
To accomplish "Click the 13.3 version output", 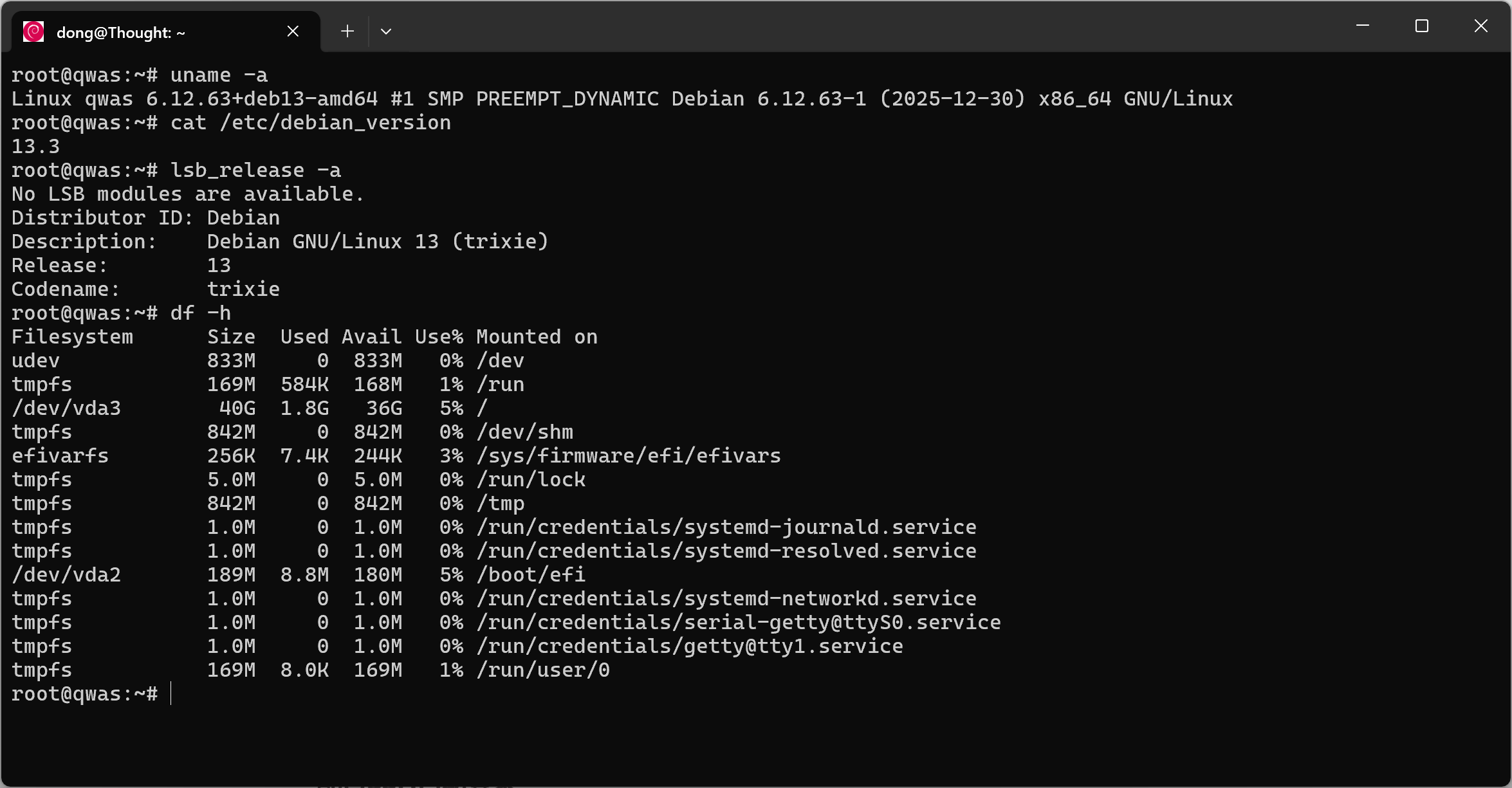I will (x=35, y=146).
